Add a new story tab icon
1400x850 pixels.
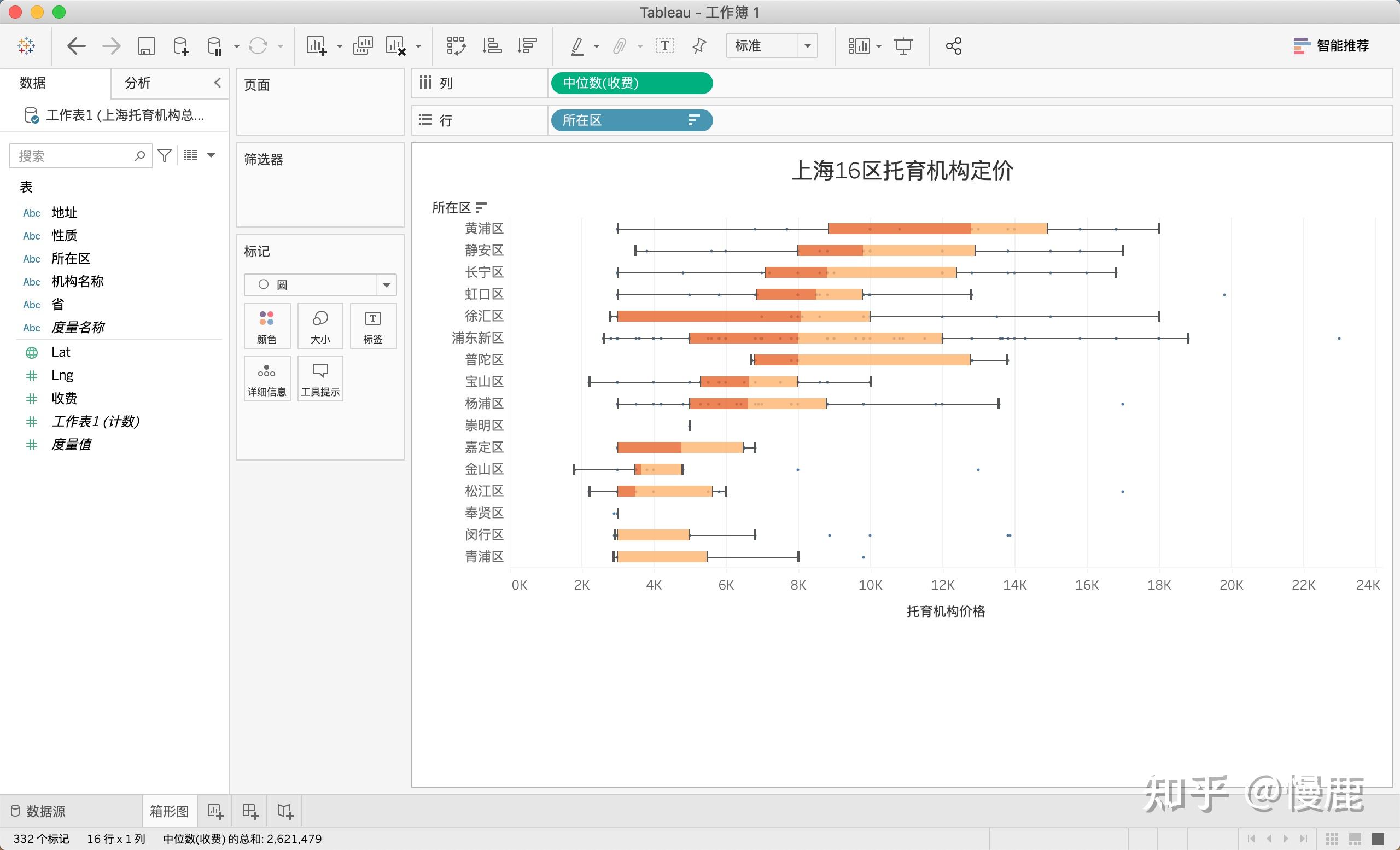point(285,811)
